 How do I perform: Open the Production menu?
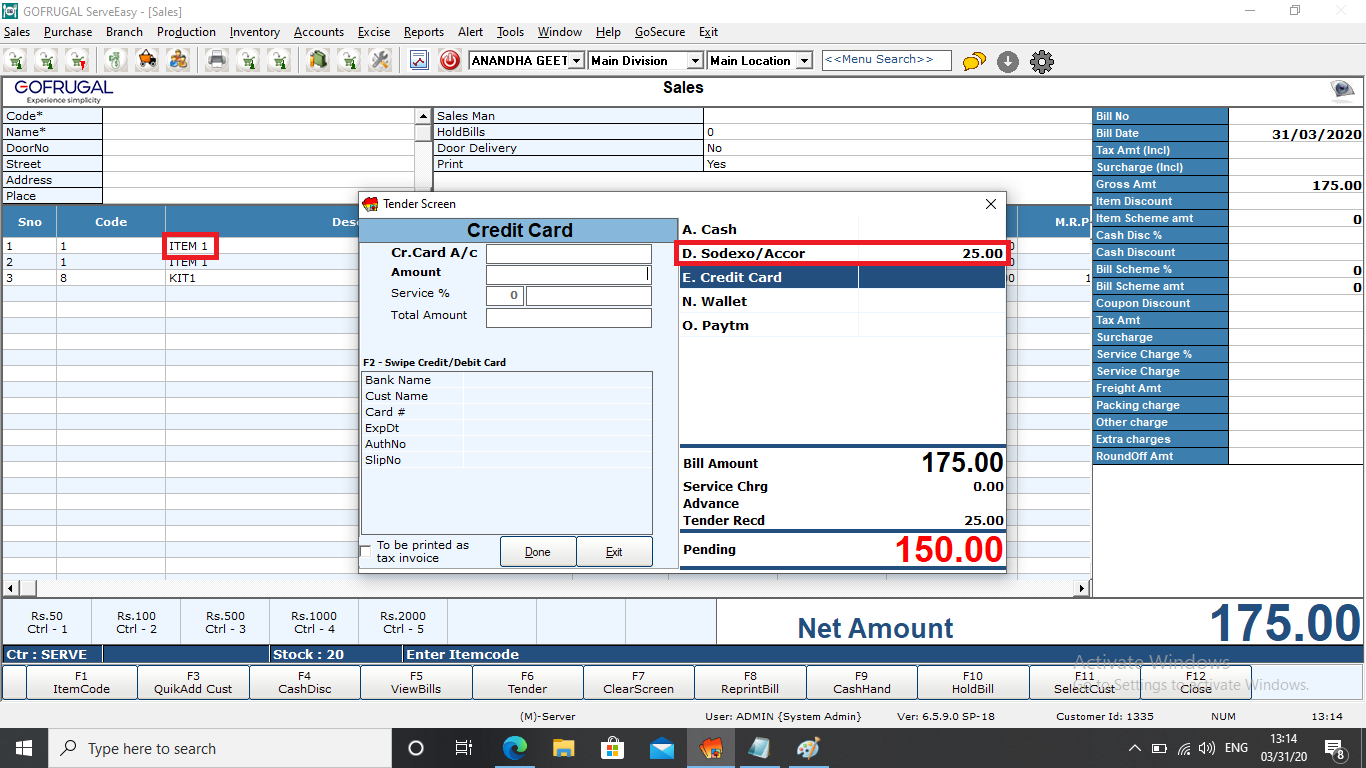click(x=186, y=32)
